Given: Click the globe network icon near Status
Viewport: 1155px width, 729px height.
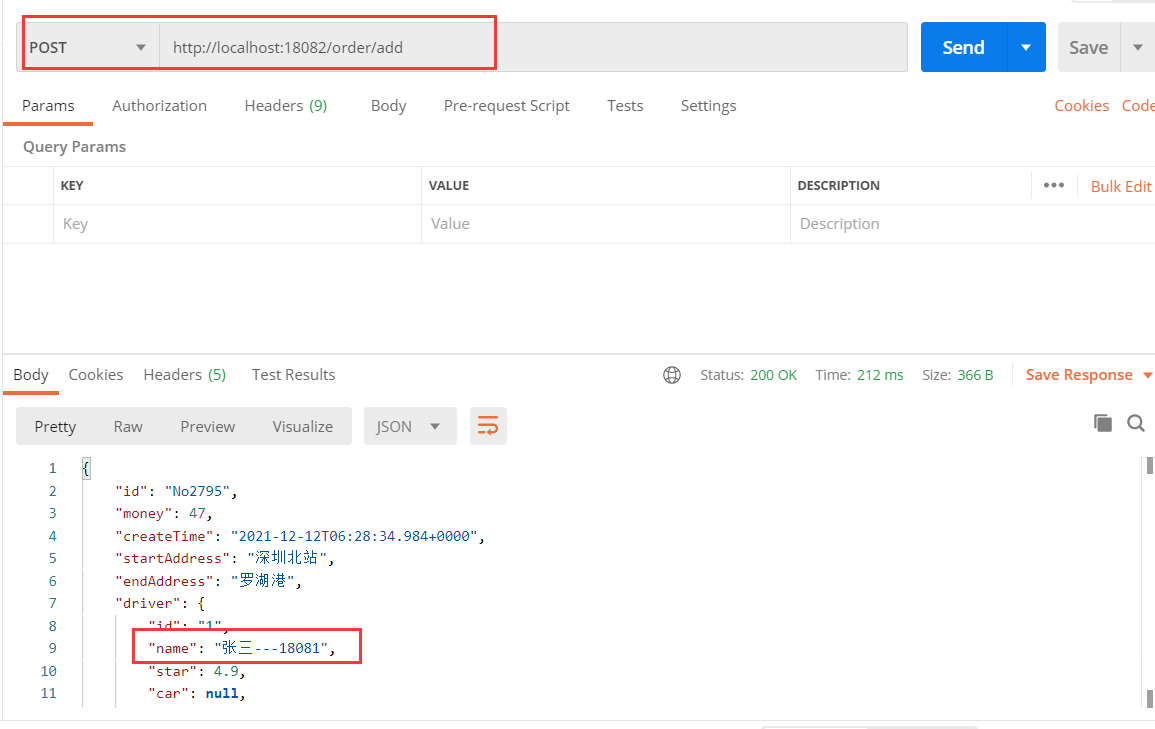Looking at the screenshot, I should pos(672,375).
